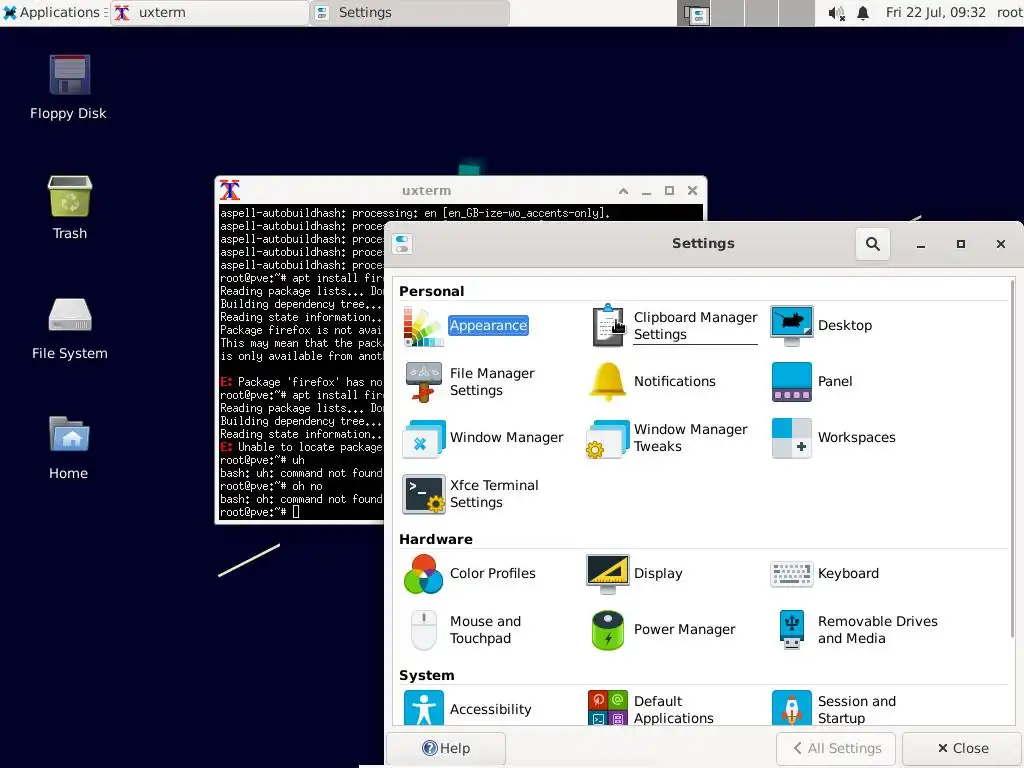1024x768 pixels.
Task: Click the second workspace in the switcher
Action: 728,13
